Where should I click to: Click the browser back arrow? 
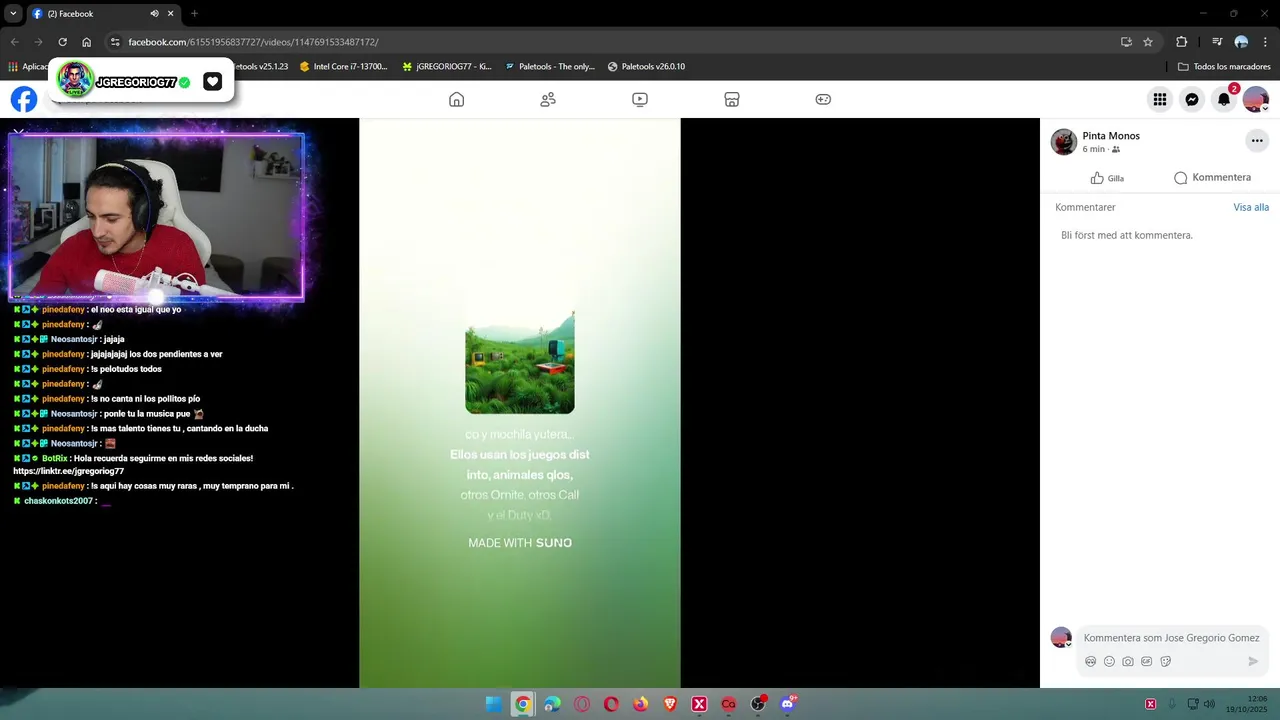[14, 42]
